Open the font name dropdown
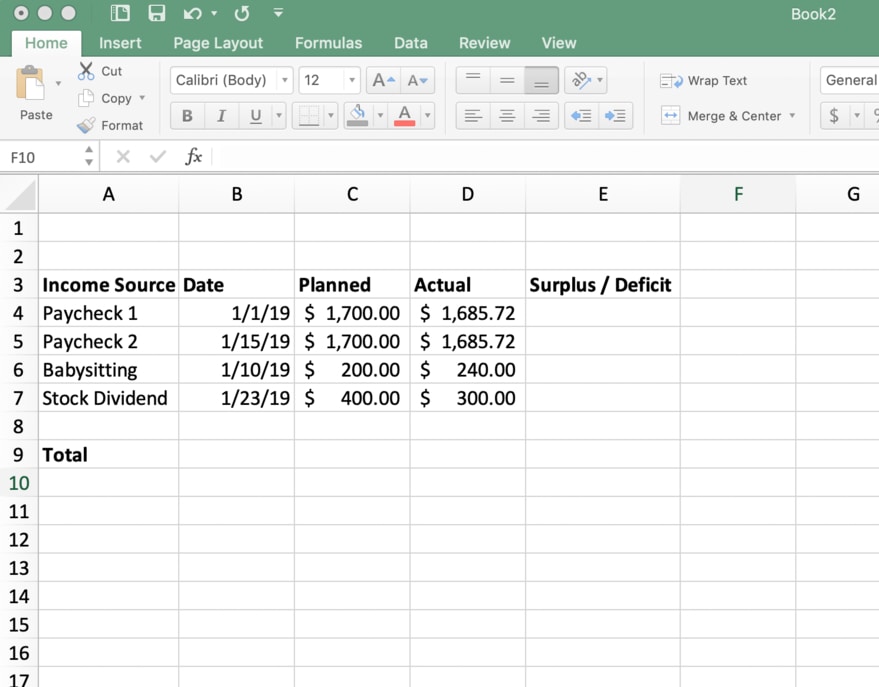Image resolution: width=879 pixels, height=687 pixels. tap(285, 80)
